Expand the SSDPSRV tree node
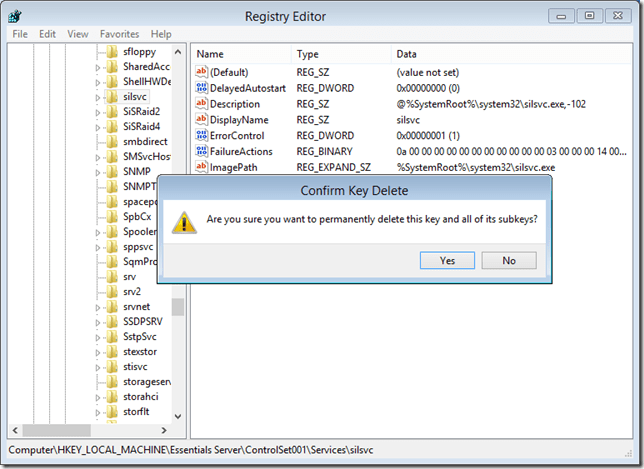This screenshot has height=469, width=644. (98, 323)
